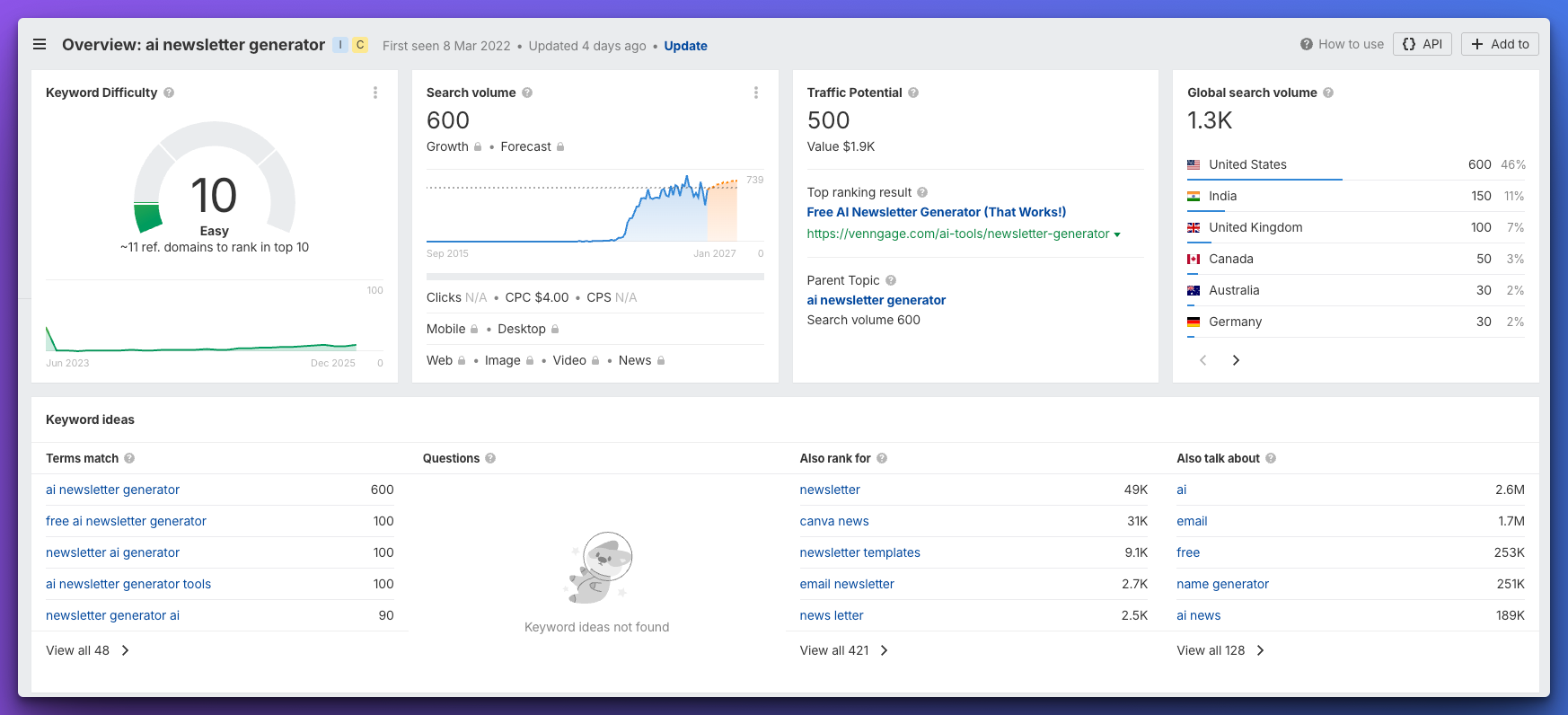This screenshot has width=1568, height=715.
Task: Open 'free' in Also talk about
Action: tap(1188, 552)
